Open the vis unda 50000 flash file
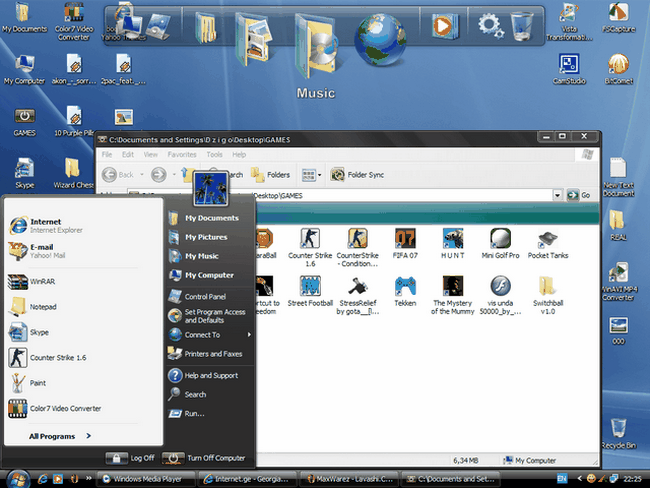The image size is (650, 488). 500,295
